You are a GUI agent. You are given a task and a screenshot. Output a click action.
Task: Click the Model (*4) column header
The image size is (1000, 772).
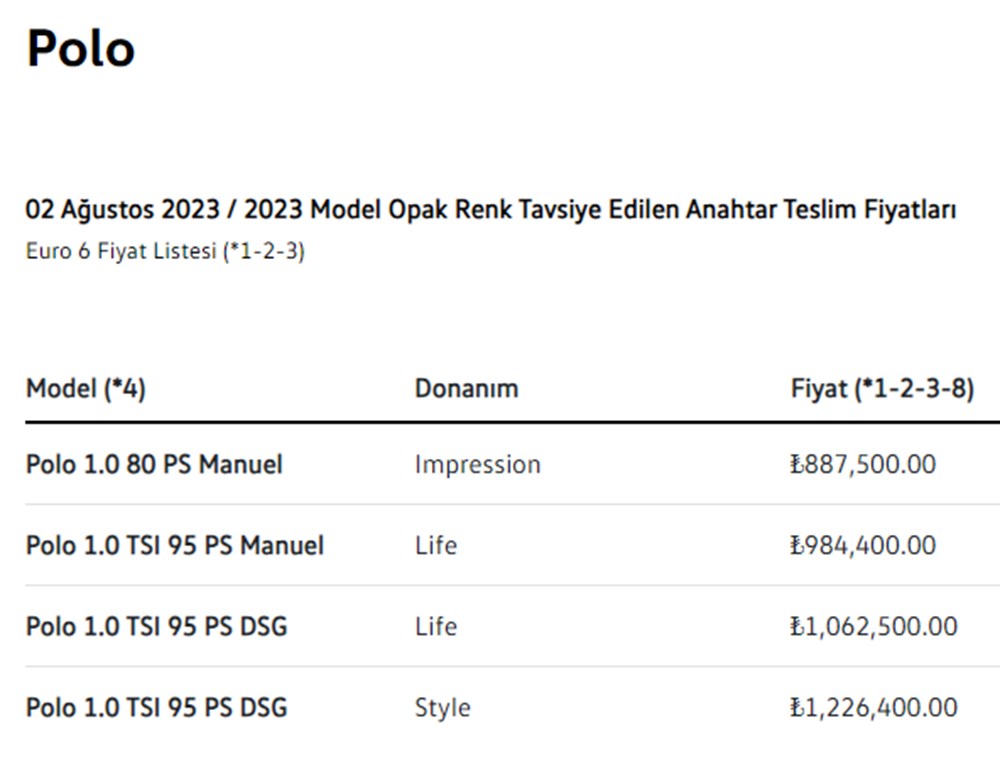coord(86,389)
